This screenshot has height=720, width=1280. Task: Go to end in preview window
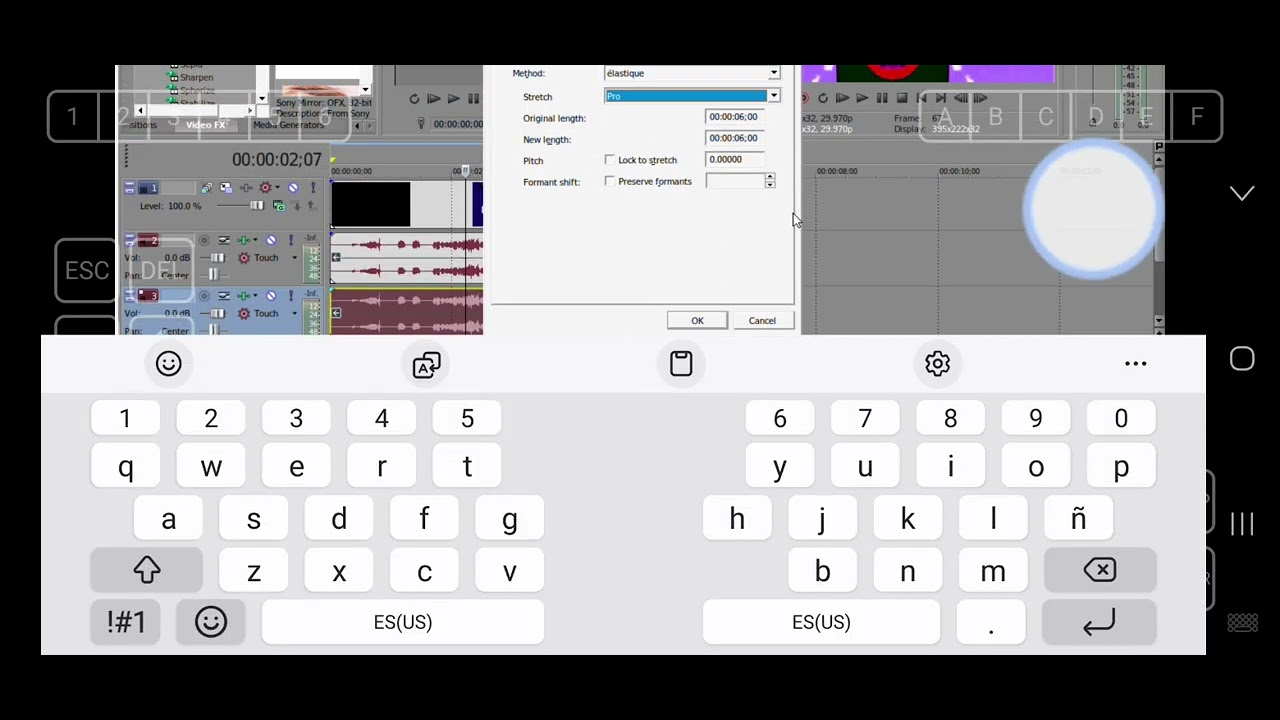click(940, 98)
